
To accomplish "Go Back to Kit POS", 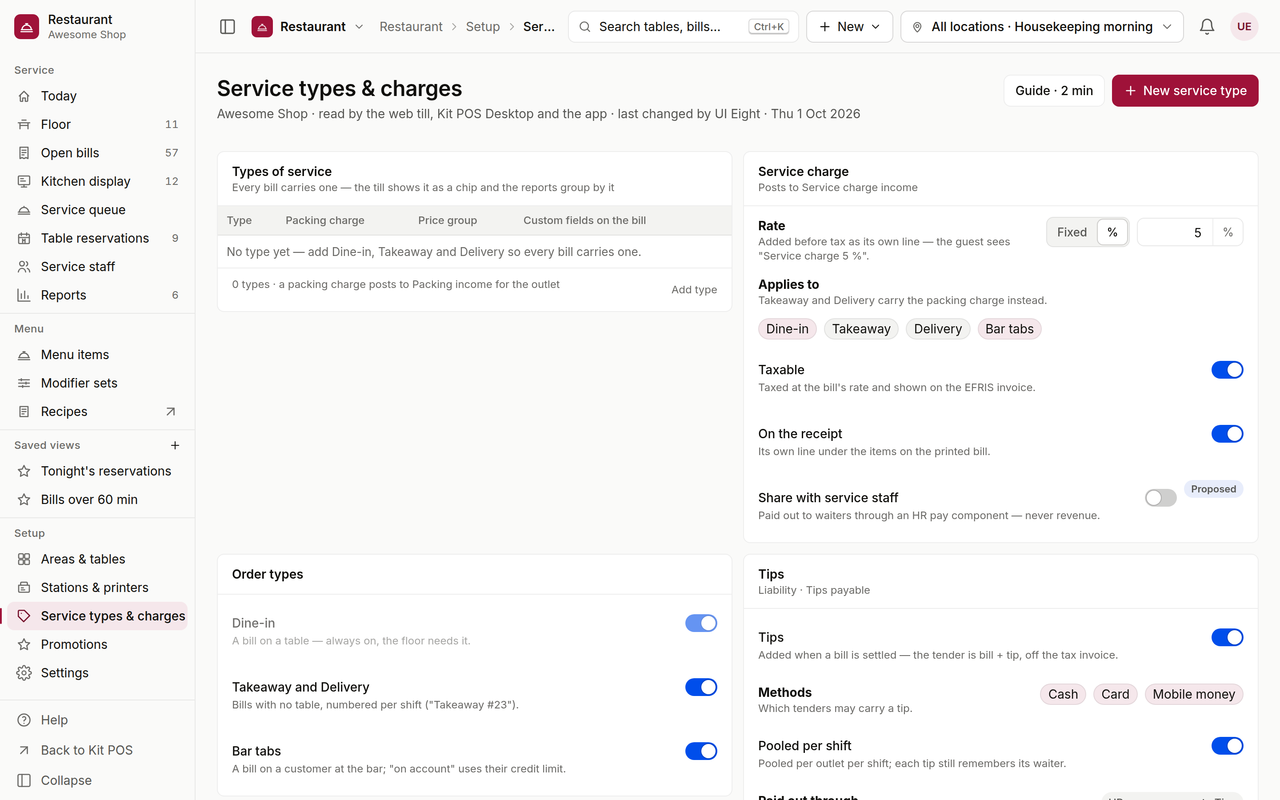I will 97,750.
